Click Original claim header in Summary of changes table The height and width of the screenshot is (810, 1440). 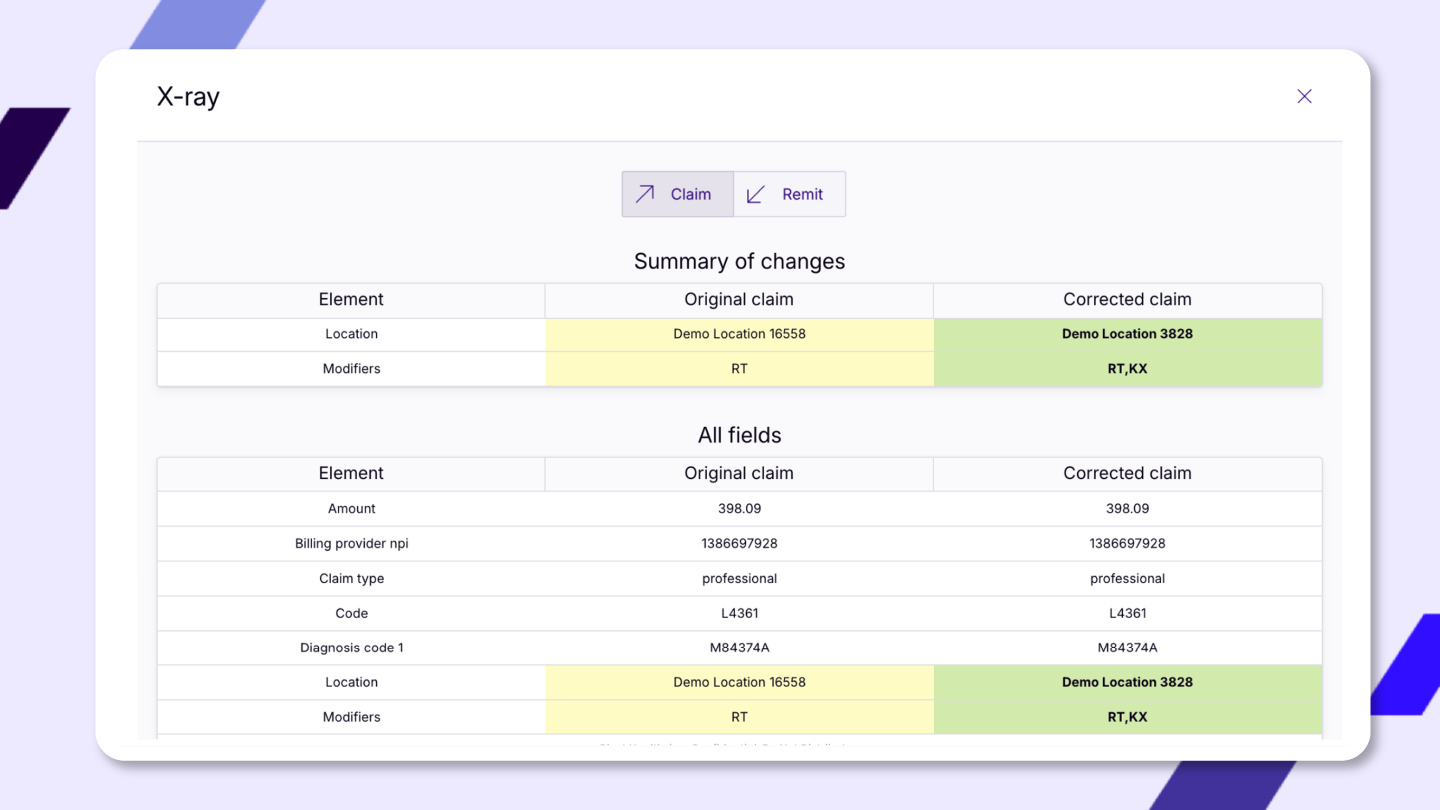[x=739, y=300]
